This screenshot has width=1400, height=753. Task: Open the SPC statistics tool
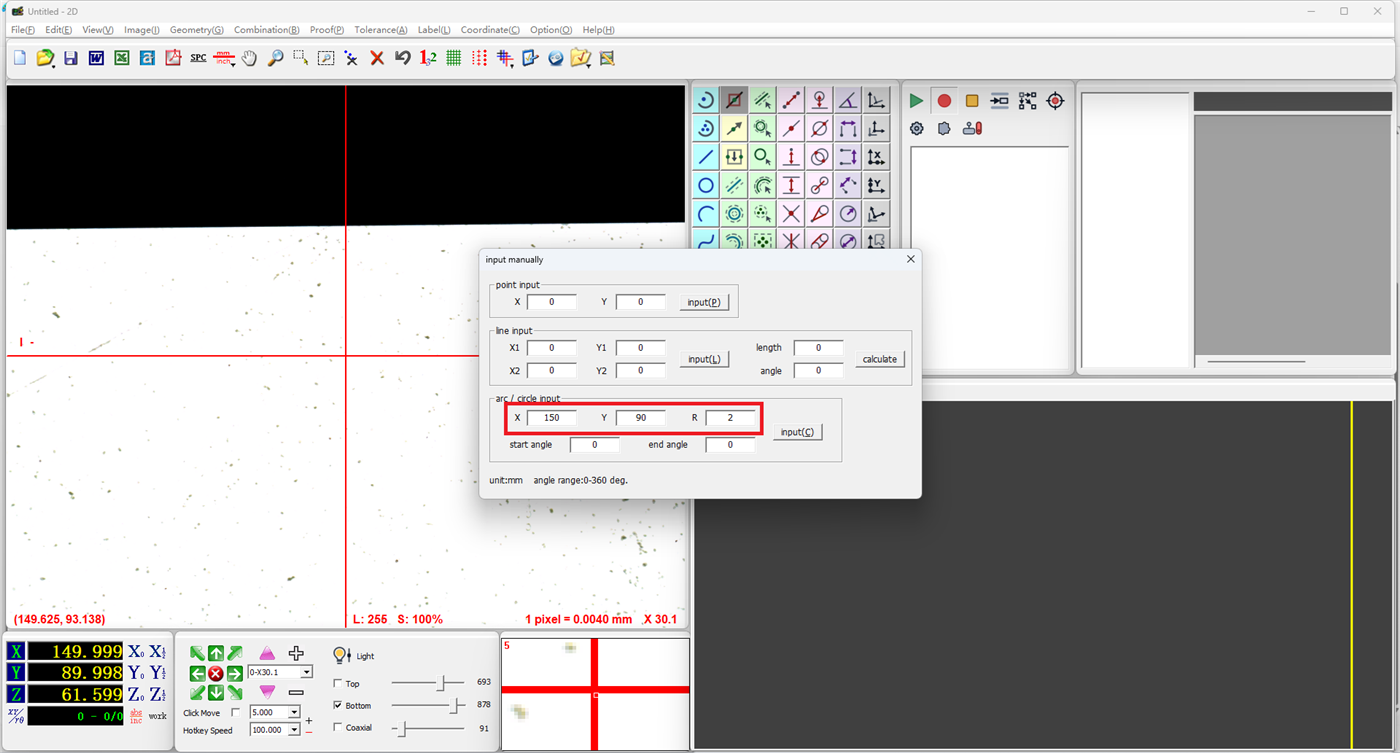point(198,58)
